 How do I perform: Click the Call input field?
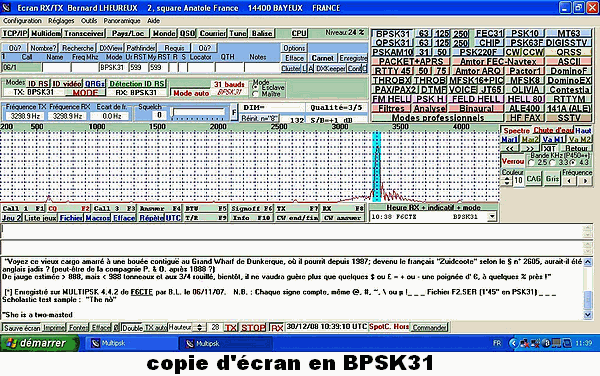[x=22, y=68]
